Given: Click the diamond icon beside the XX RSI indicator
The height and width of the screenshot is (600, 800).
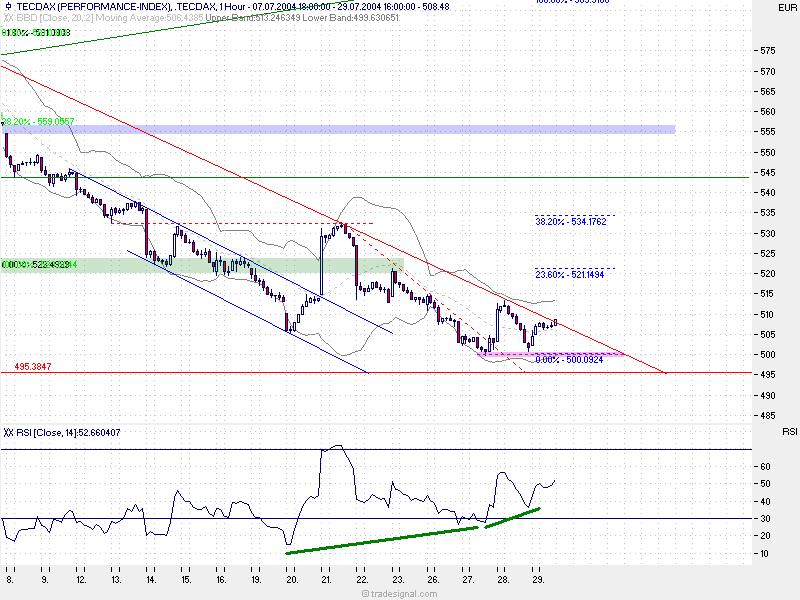Looking at the screenshot, I should click(x=9, y=433).
